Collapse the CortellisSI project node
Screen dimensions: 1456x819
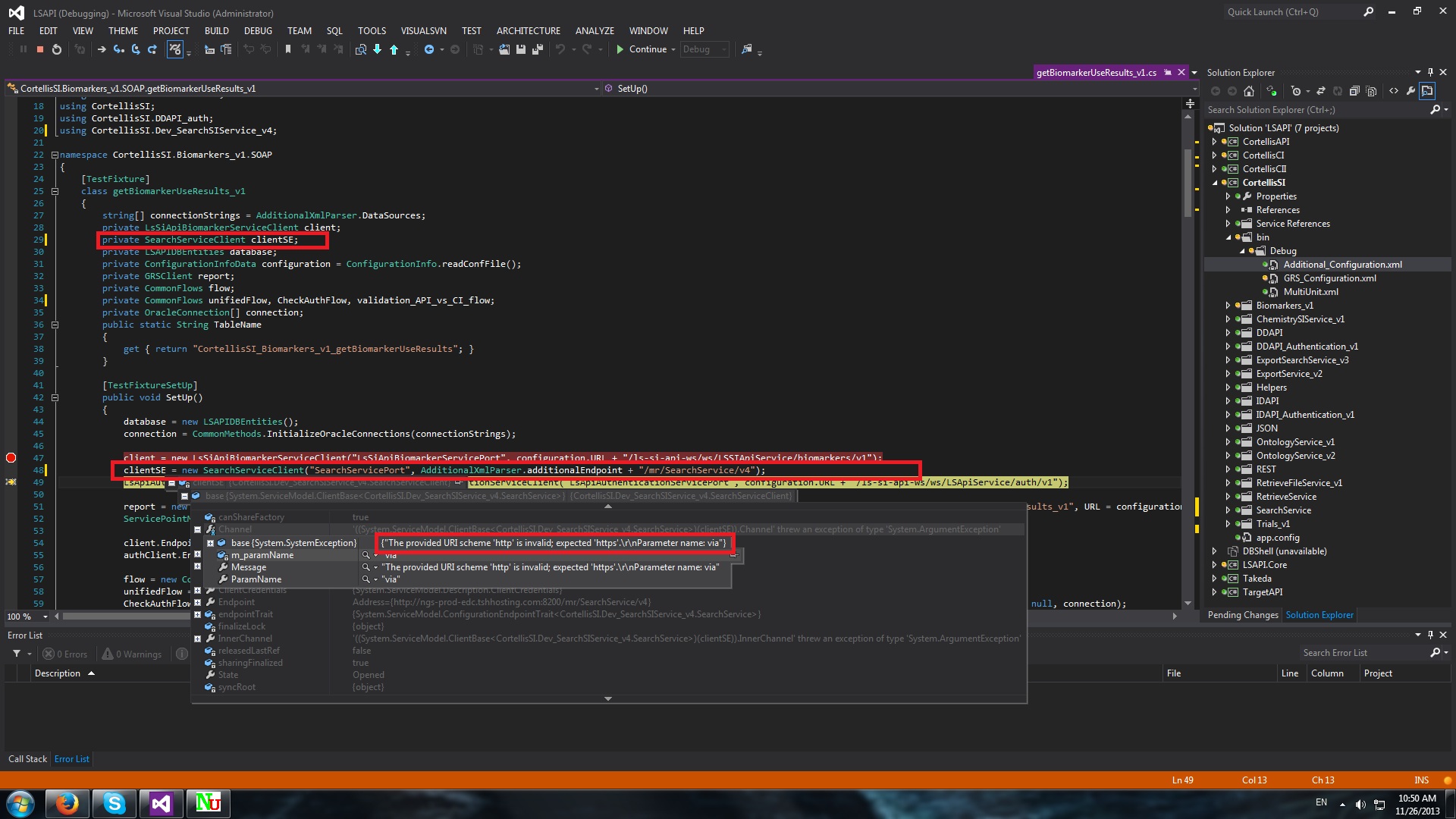1215,183
